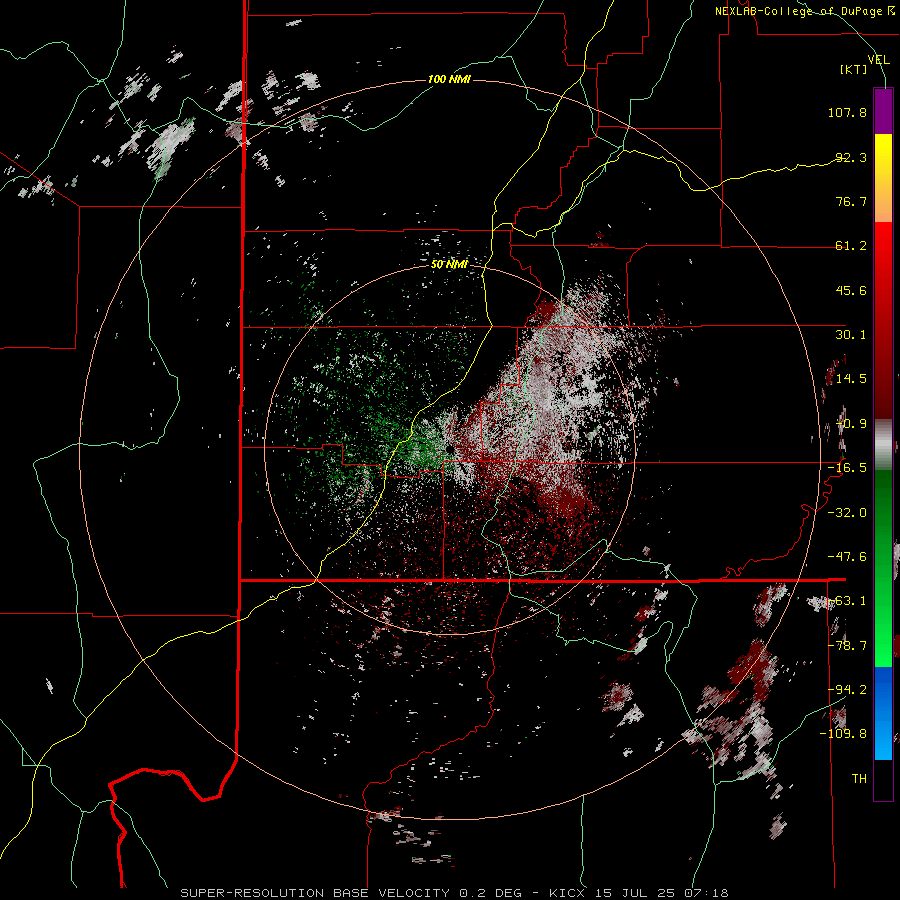Click the VEL legend title
900x900 pixels.
point(878,60)
